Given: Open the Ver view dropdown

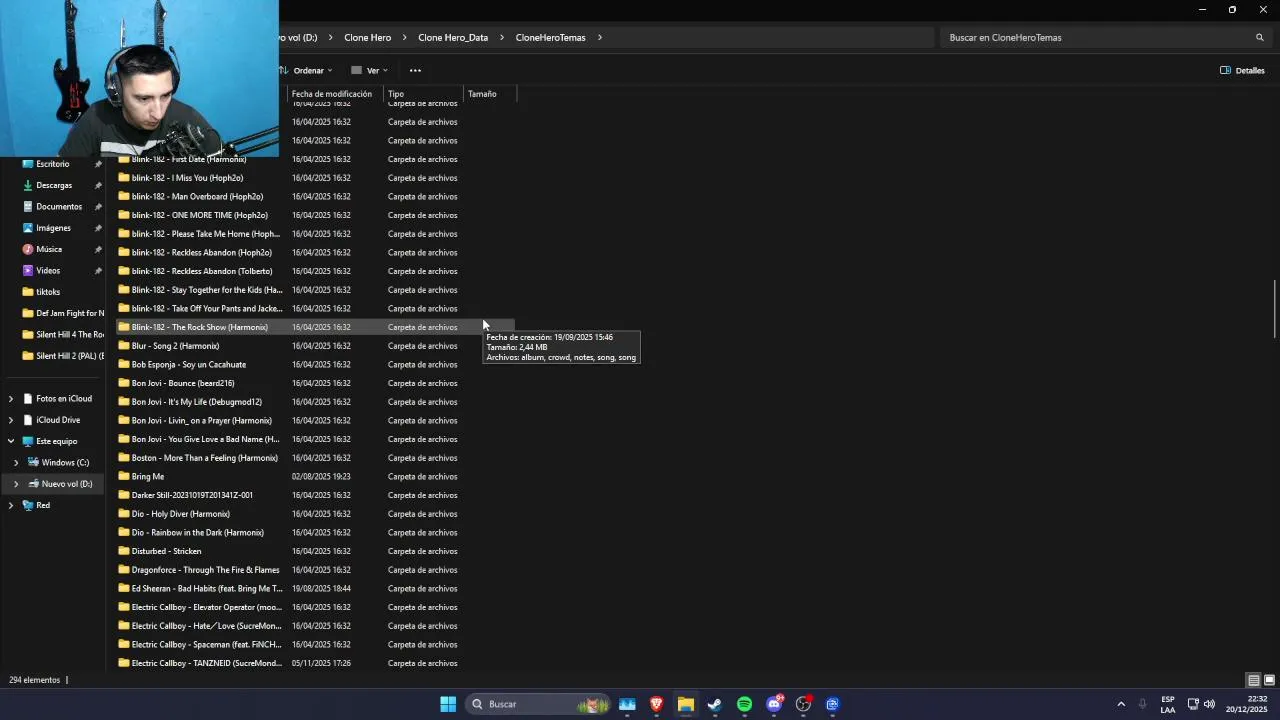Looking at the screenshot, I should (369, 70).
